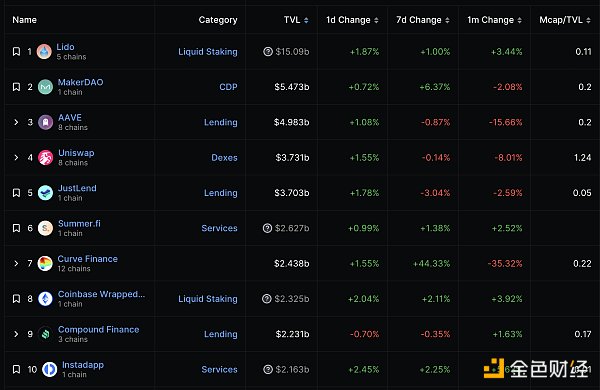Screen dimensions: 600x390
Task: Bookmark the JustLend row
Action: click(16, 193)
